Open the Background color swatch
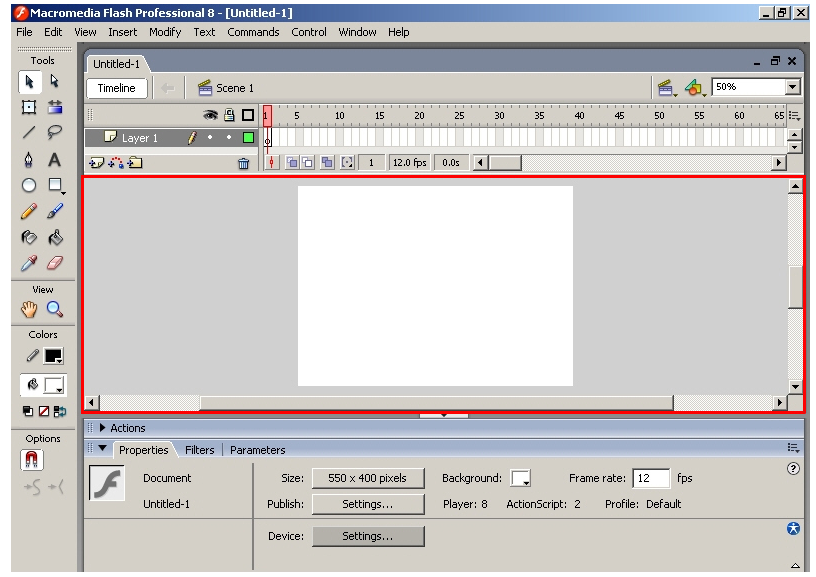The width and height of the screenshot is (816, 577). tap(520, 478)
